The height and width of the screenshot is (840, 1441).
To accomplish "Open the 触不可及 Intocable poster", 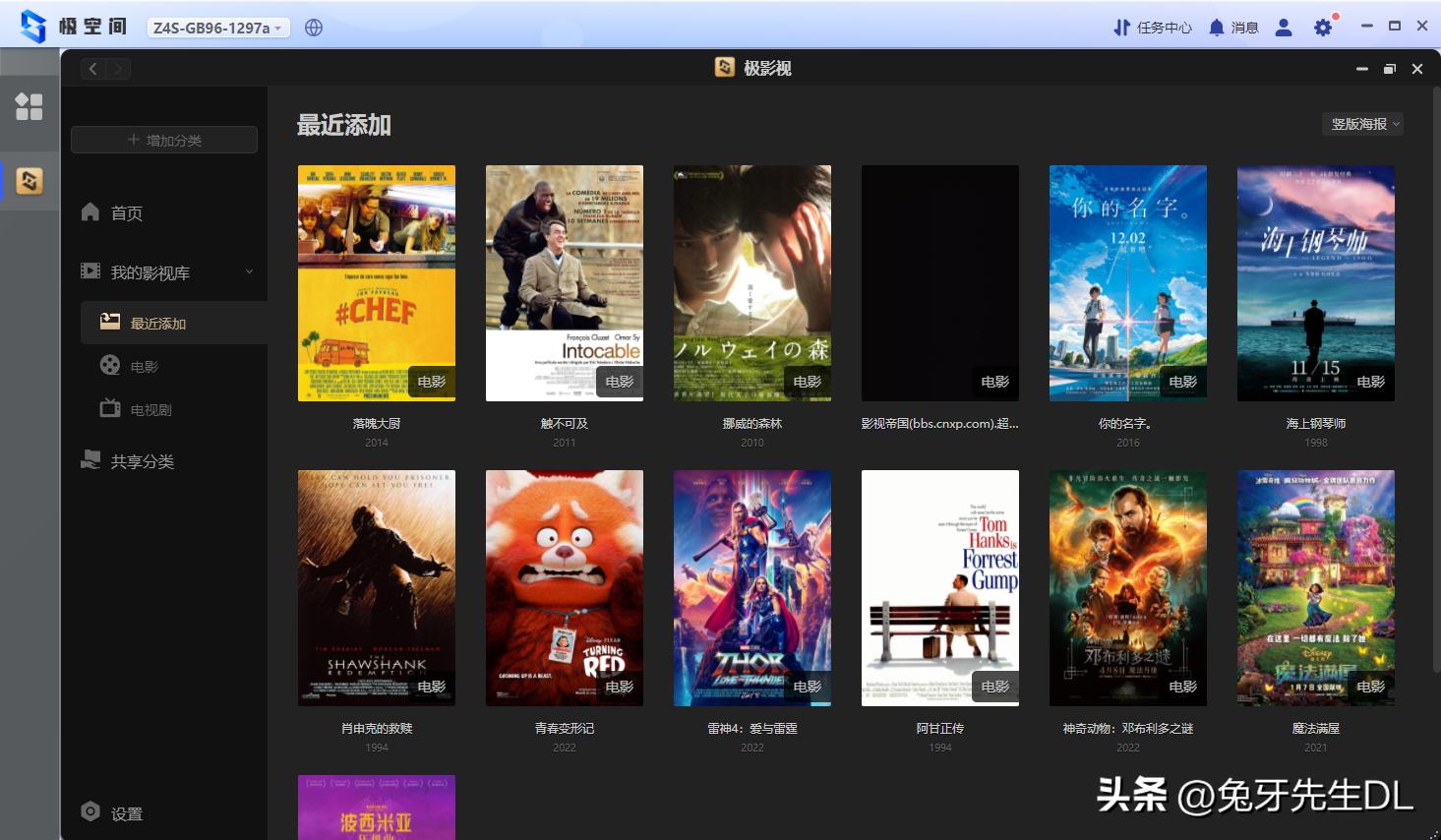I will tap(565, 283).
